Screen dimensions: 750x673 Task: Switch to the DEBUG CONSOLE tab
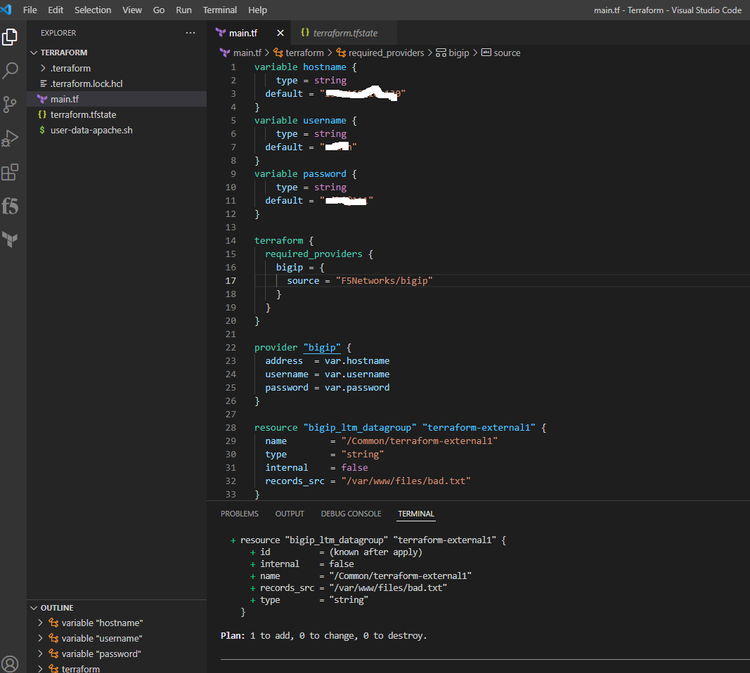point(350,514)
